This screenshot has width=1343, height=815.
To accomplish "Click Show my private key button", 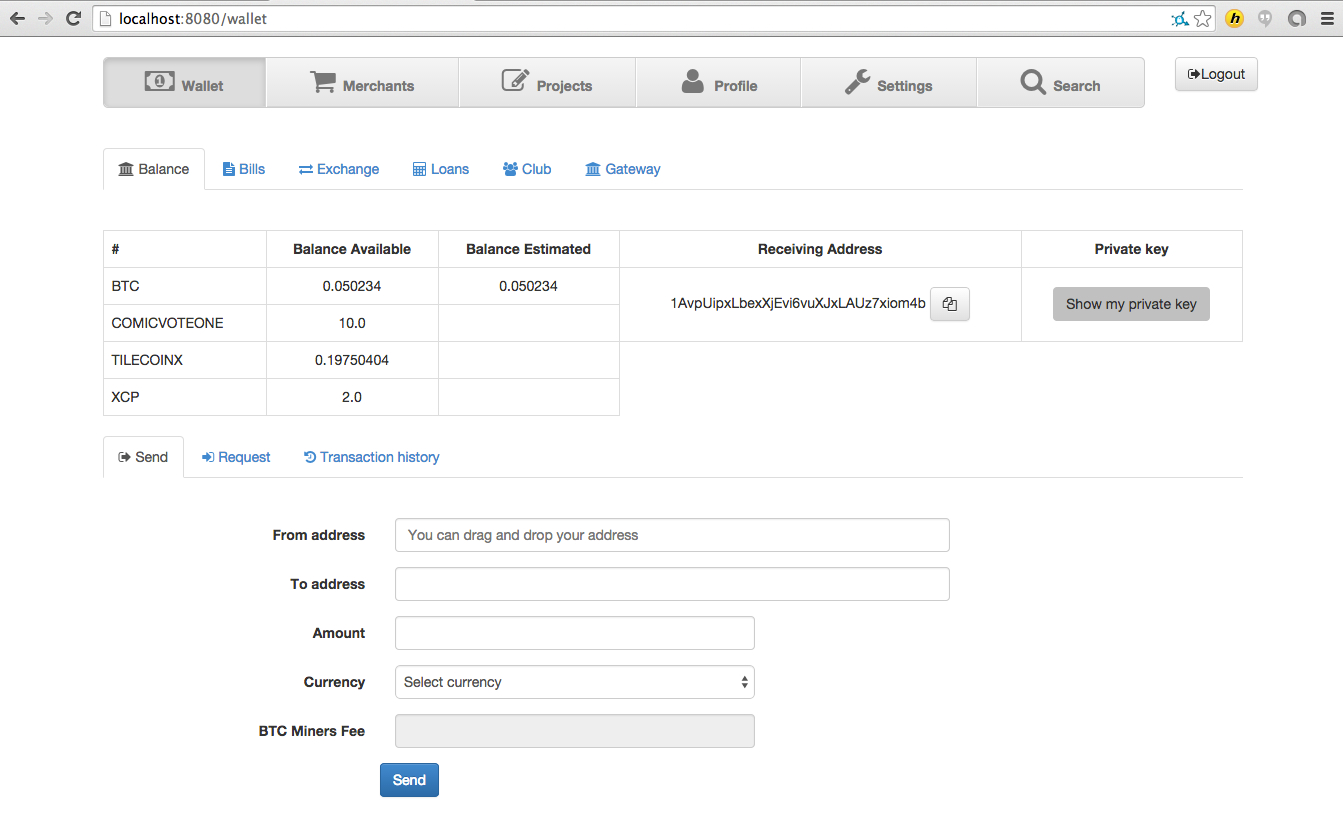I will pyautogui.click(x=1131, y=304).
